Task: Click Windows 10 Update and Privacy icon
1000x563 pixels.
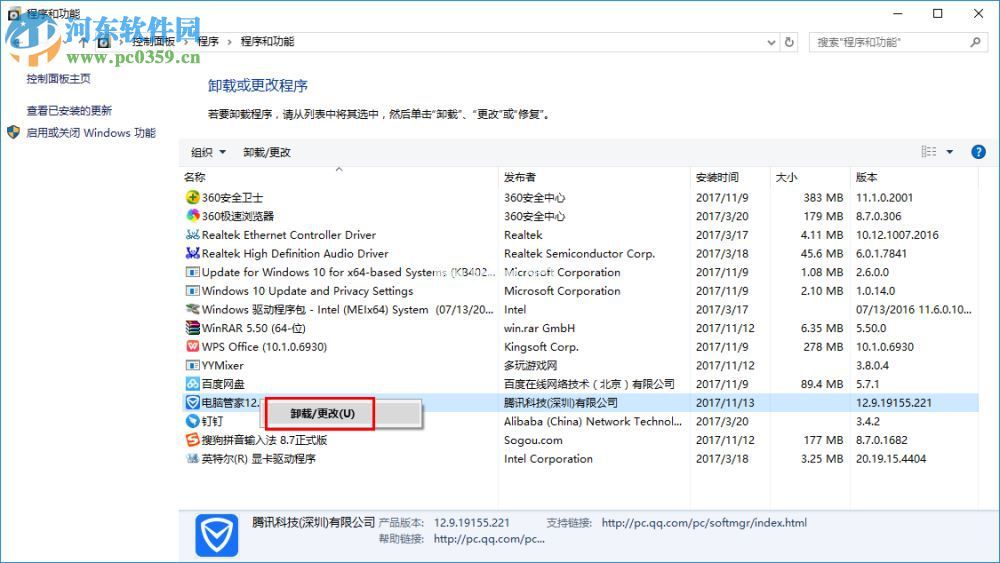Action: pyautogui.click(x=192, y=291)
